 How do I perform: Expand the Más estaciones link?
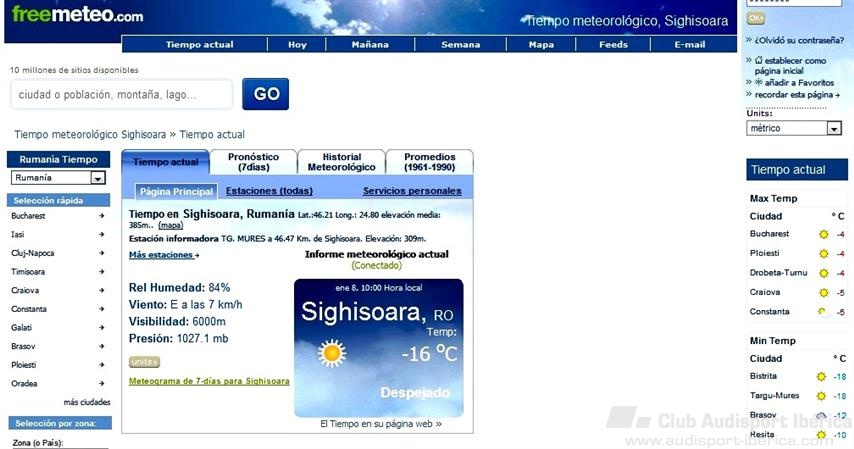[163, 255]
